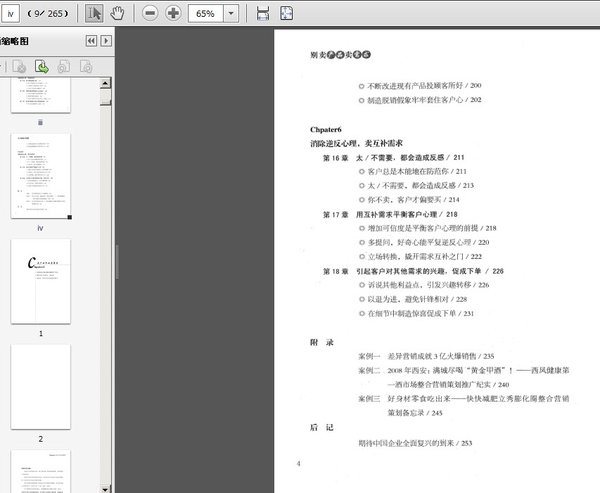The height and width of the screenshot is (493, 600).
Task: Click the fourth greyed thumbnail toolbar icon
Action: coord(86,67)
